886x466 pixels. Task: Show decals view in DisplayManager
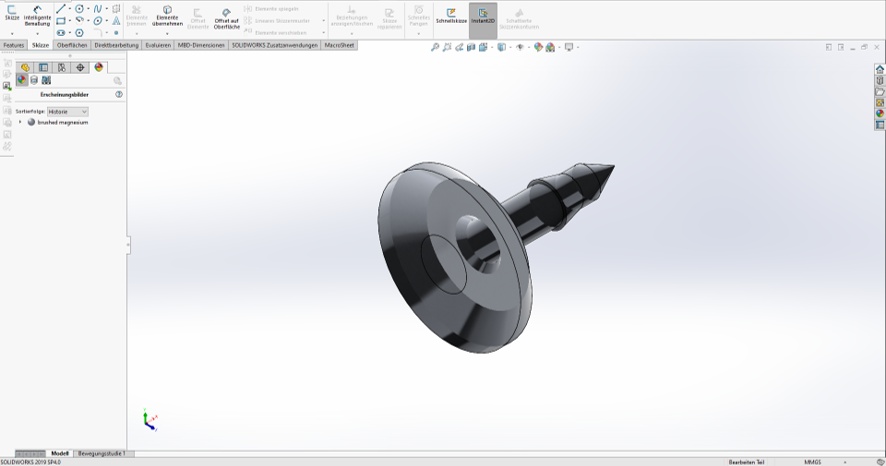tap(34, 80)
